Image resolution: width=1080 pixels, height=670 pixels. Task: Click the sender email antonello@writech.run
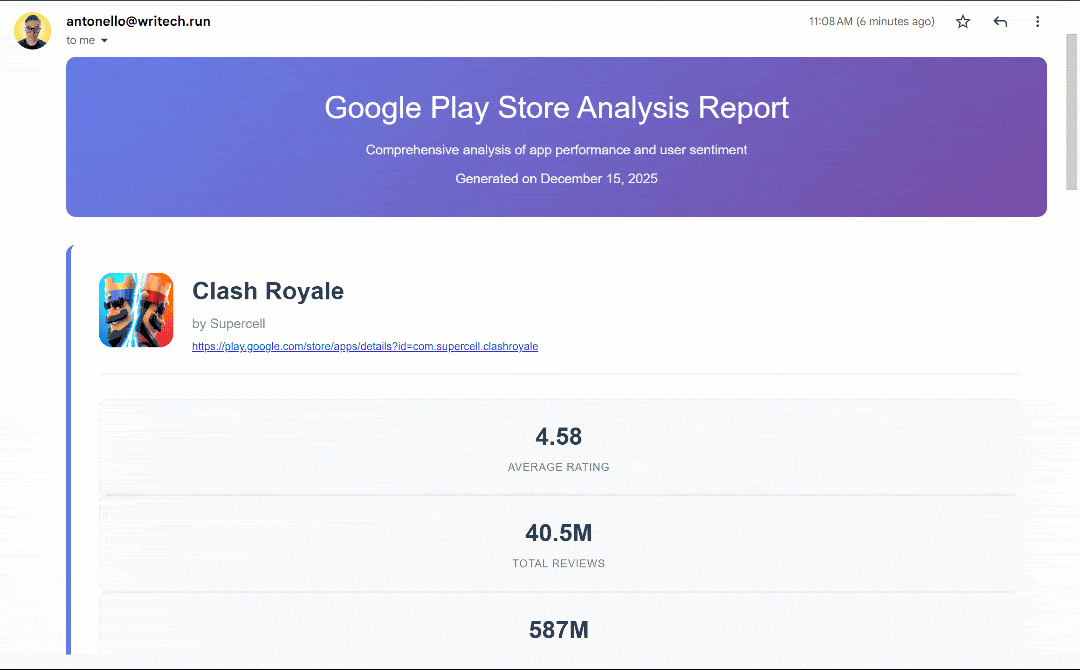click(x=138, y=20)
